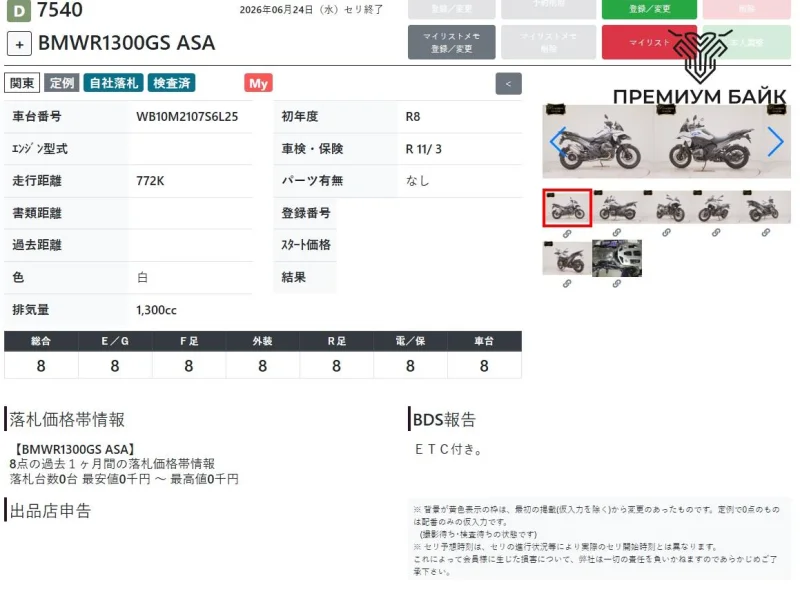The width and height of the screenshot is (800, 600).
Task: Show next photo with the right blue arrow
Action: point(775,141)
